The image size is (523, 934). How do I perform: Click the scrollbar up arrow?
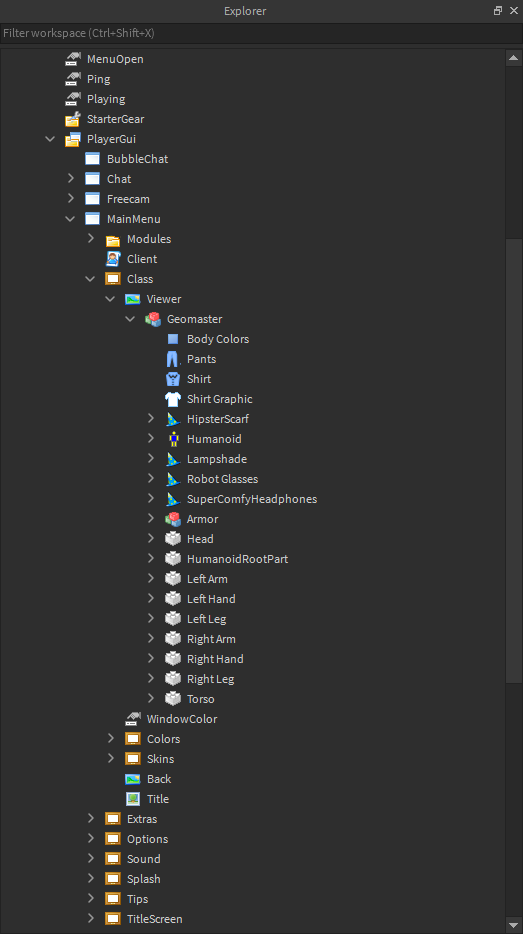tap(513, 58)
